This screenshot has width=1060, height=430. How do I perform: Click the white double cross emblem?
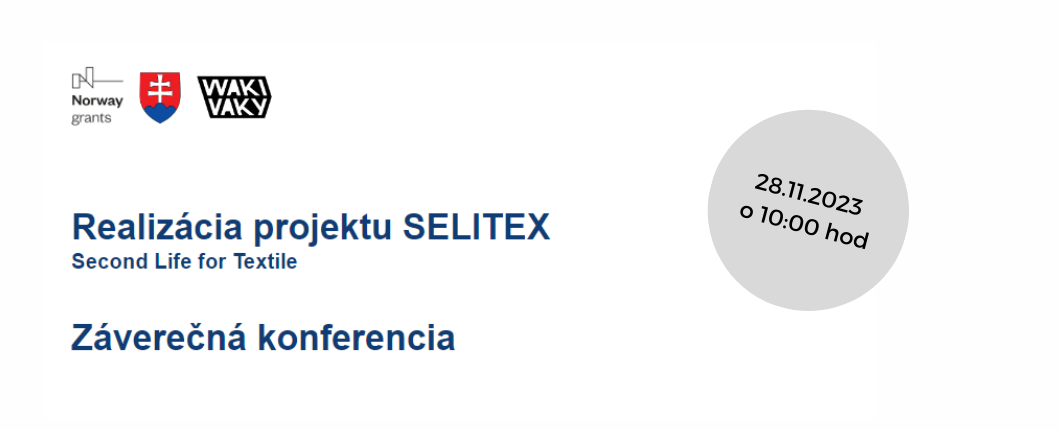160,89
